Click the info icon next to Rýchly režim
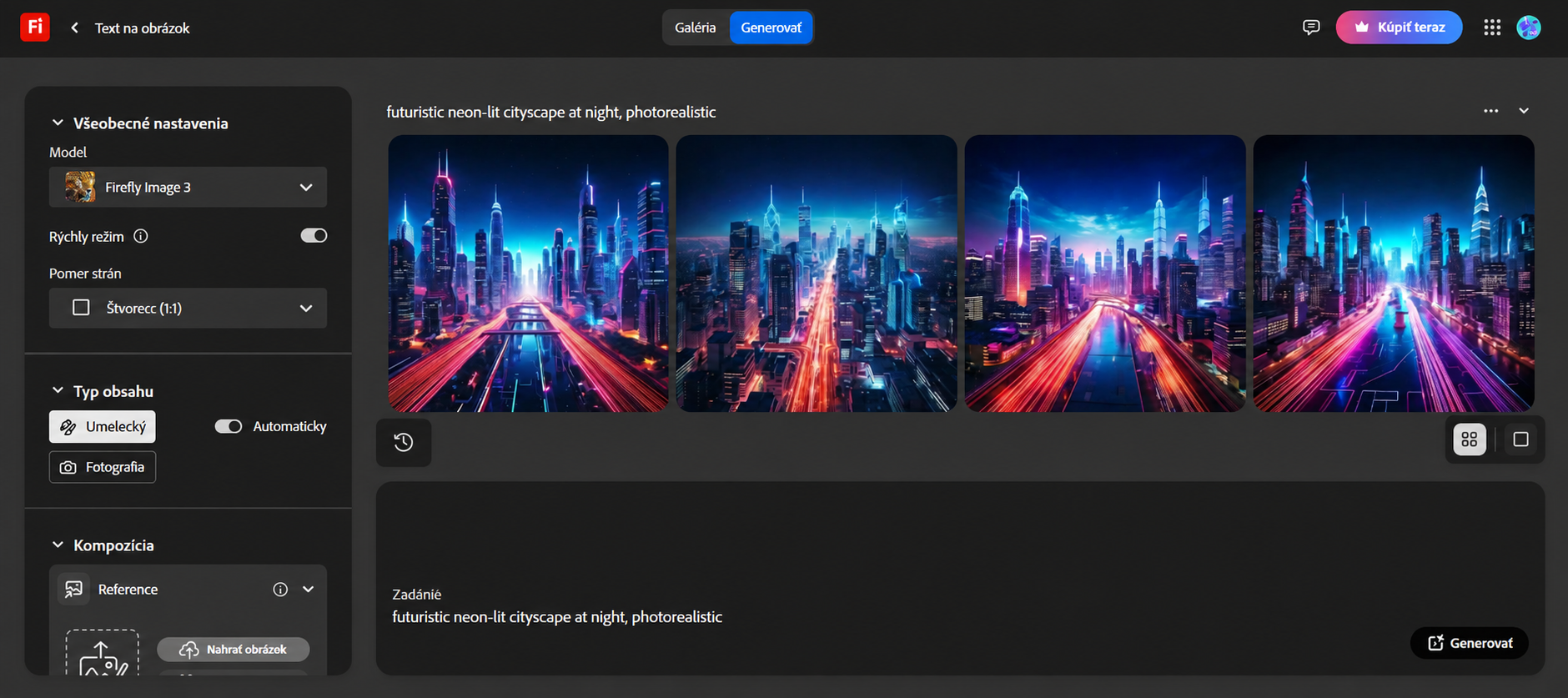 (141, 236)
